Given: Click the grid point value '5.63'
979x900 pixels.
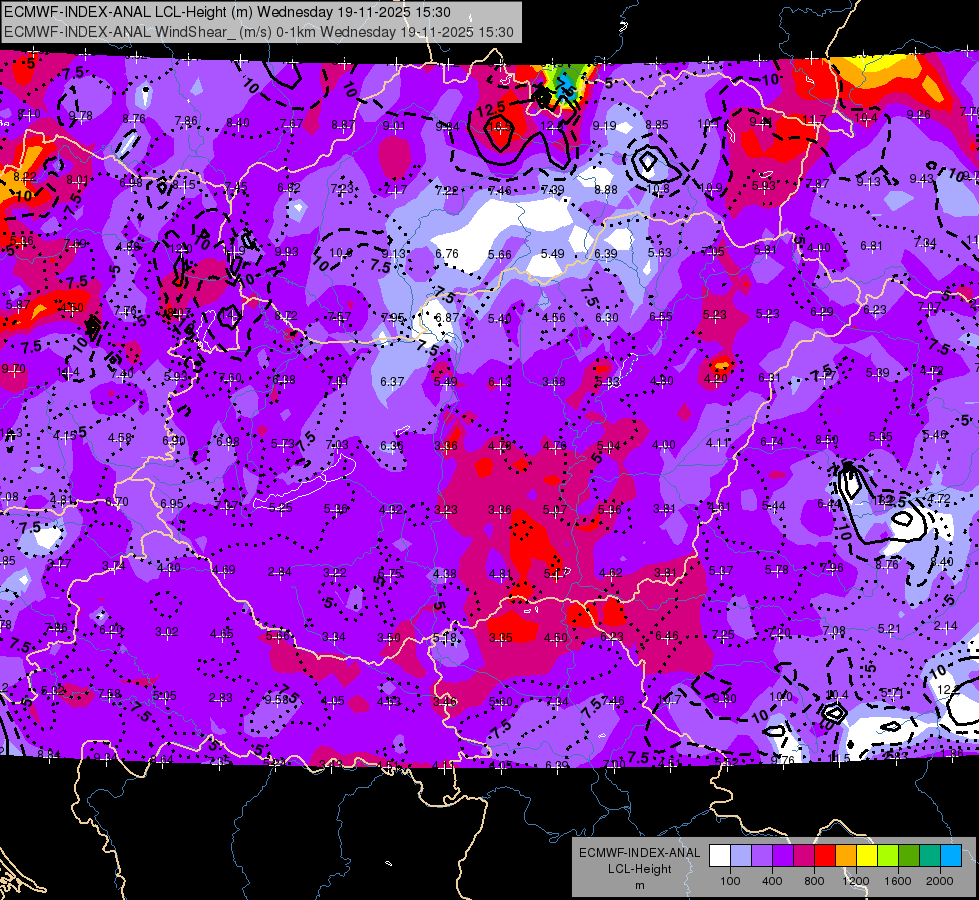Looking at the screenshot, I should tap(659, 252).
